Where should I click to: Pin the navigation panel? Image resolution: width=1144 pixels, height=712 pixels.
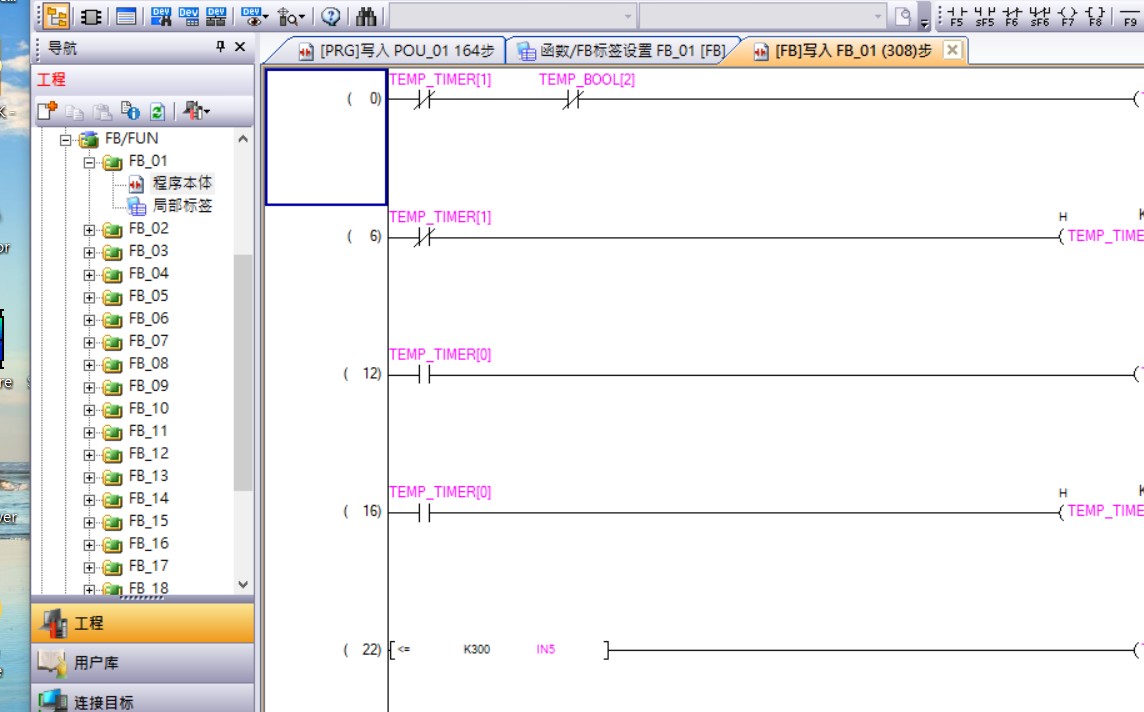pos(220,47)
